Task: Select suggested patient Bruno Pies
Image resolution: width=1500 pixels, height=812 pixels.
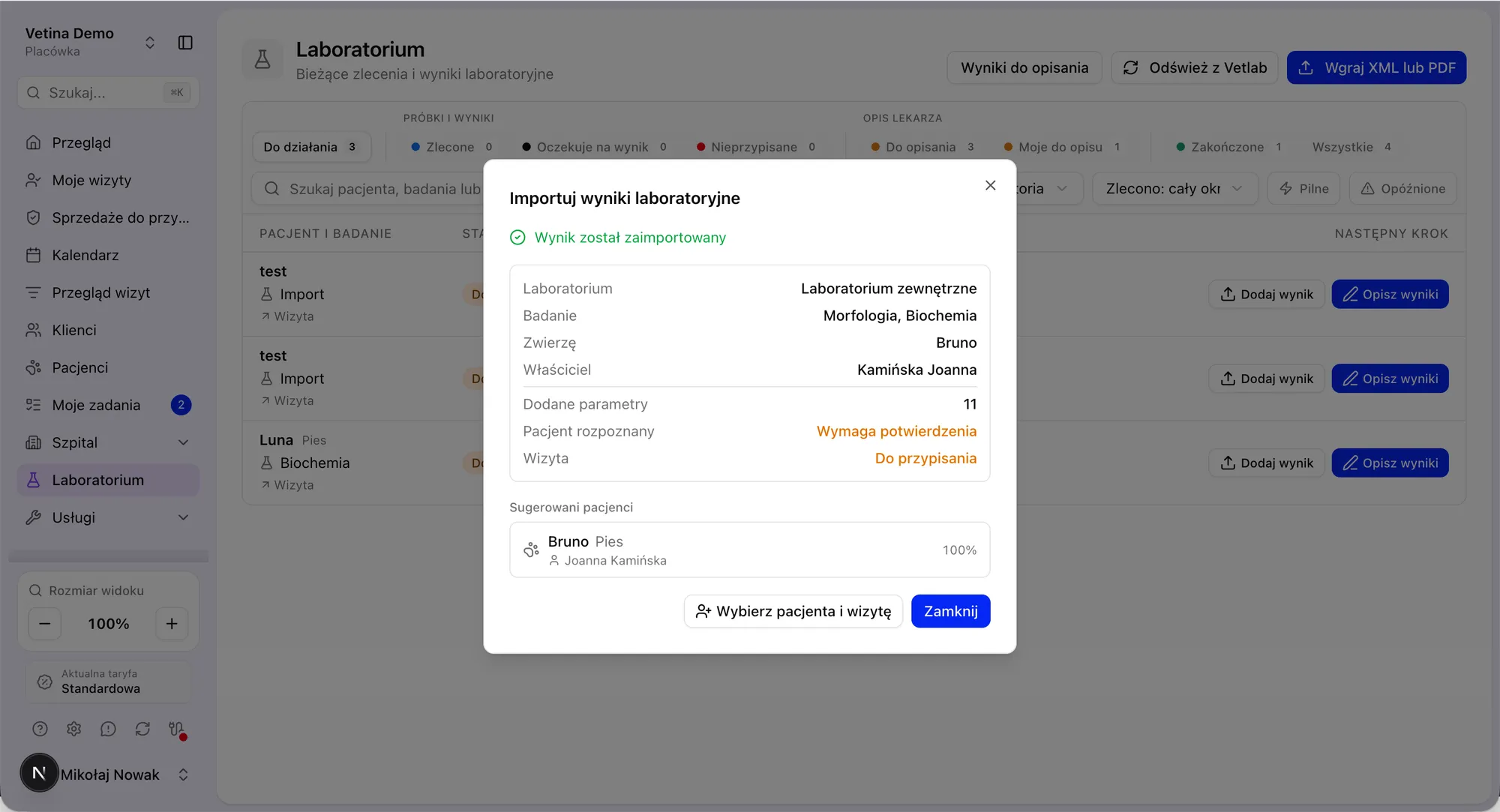Action: (749, 550)
